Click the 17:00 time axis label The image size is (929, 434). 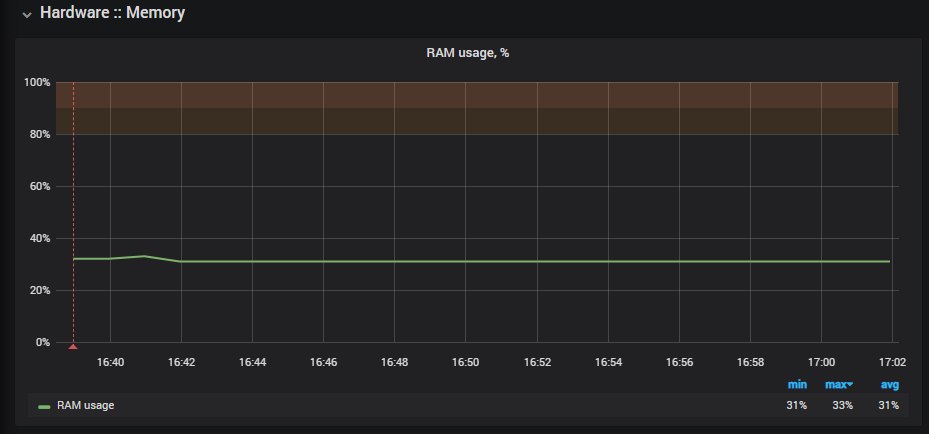pyautogui.click(x=822, y=362)
